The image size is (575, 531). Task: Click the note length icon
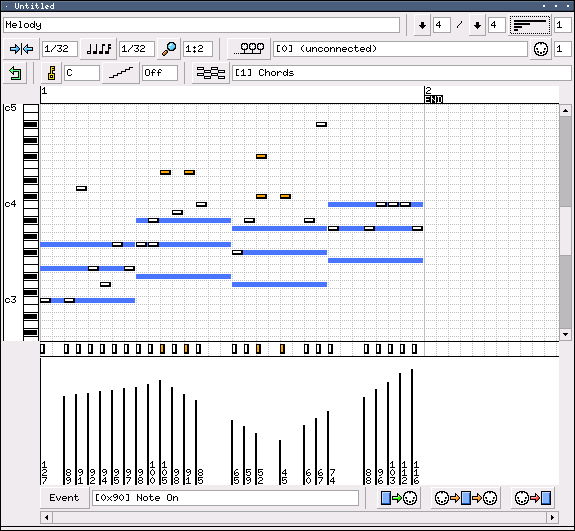pyautogui.click(x=99, y=49)
